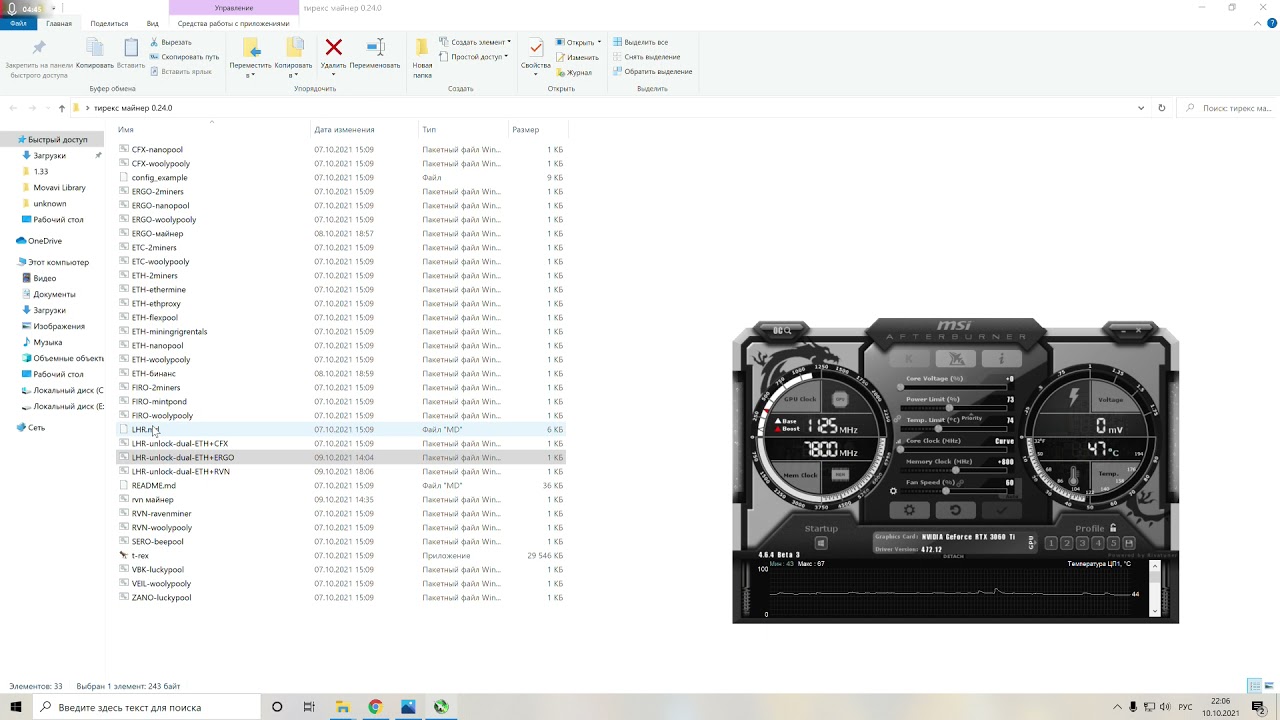Image resolution: width=1280 pixels, height=720 pixels.
Task: Select Afterburner profile slot 3
Action: [1082, 543]
